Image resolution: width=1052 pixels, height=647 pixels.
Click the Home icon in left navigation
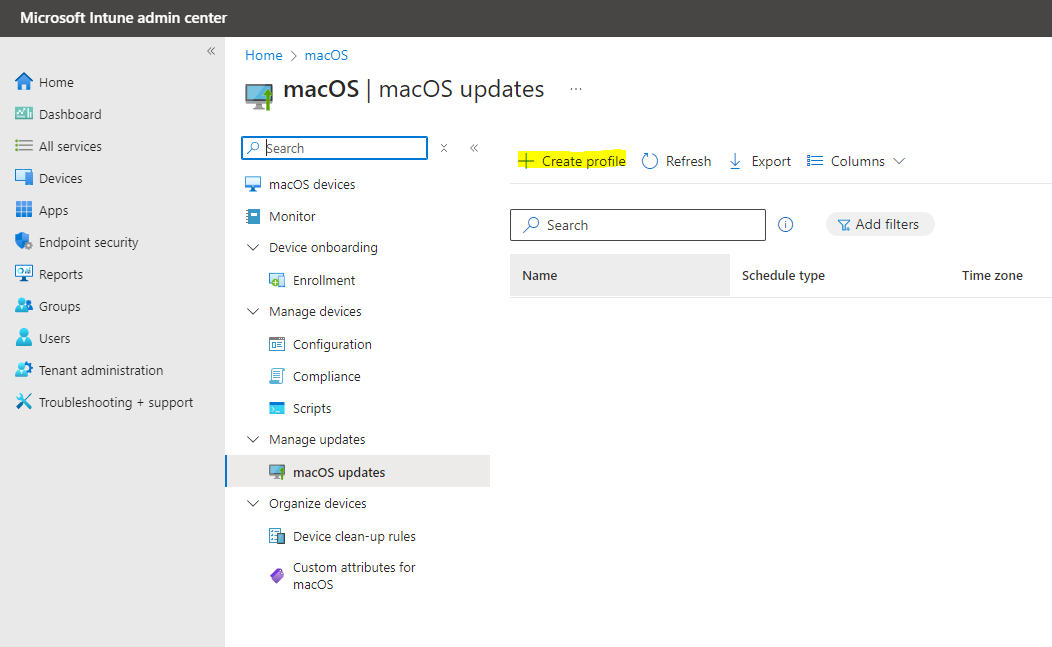(23, 82)
